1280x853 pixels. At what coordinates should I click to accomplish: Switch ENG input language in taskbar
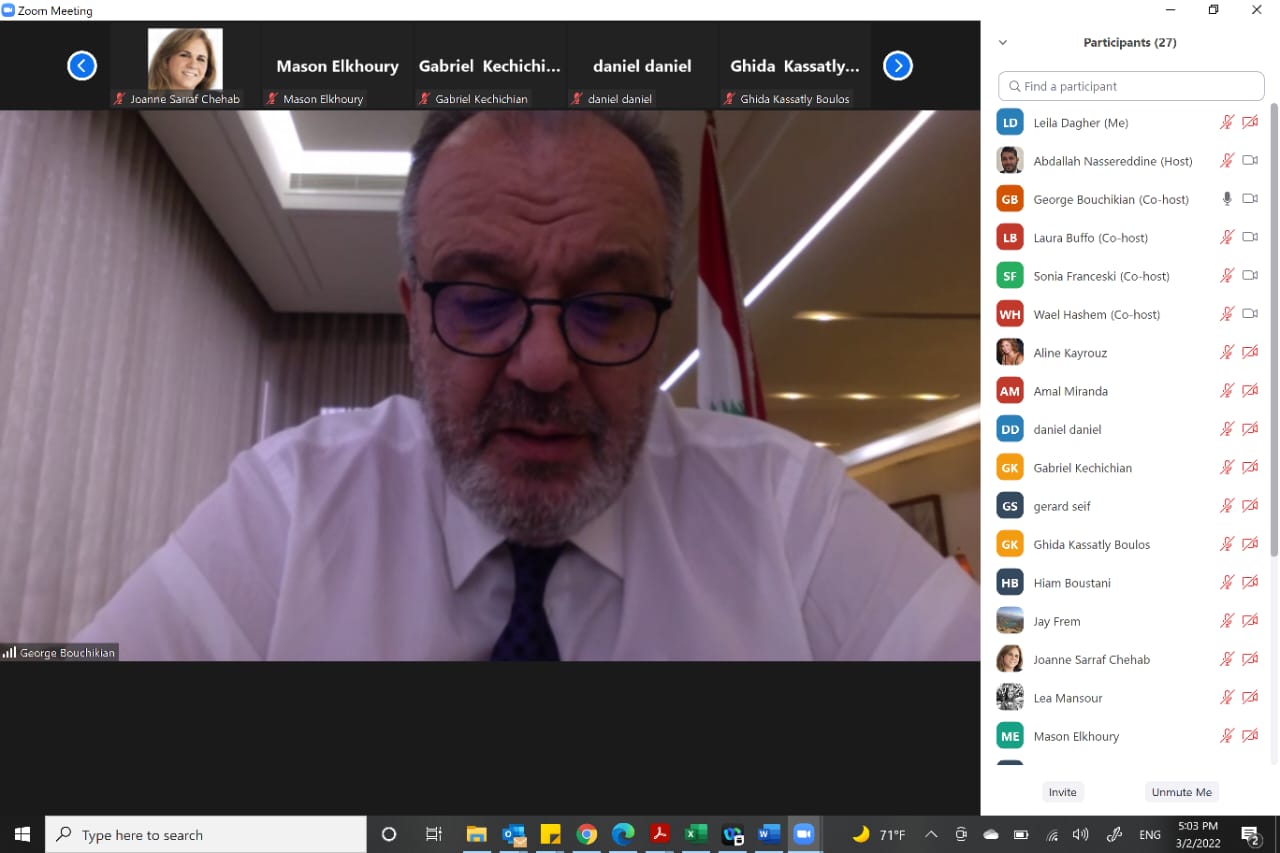point(1150,834)
